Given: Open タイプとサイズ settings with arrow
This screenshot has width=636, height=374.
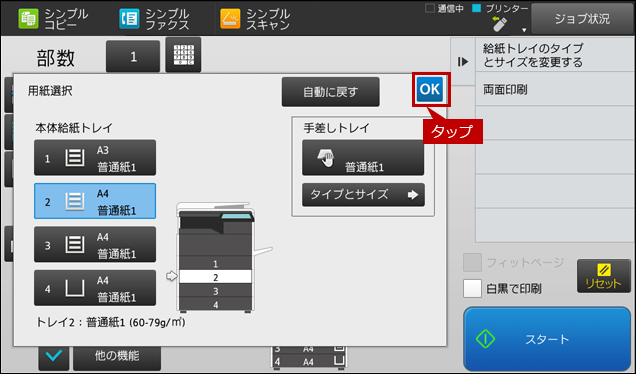Looking at the screenshot, I should click(x=363, y=195).
